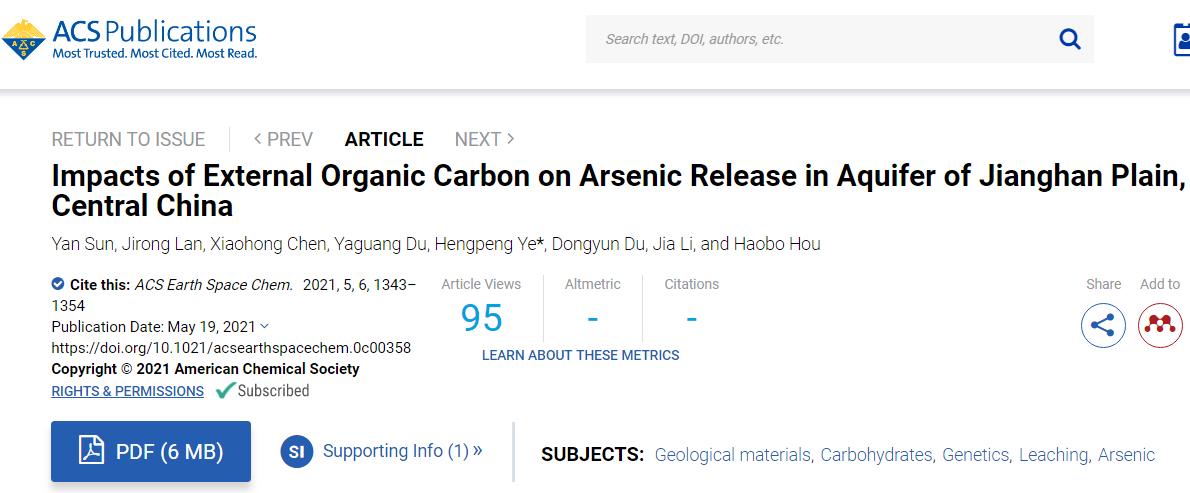Click the magnifying glass search icon
This screenshot has width=1190, height=493.
[x=1069, y=39]
